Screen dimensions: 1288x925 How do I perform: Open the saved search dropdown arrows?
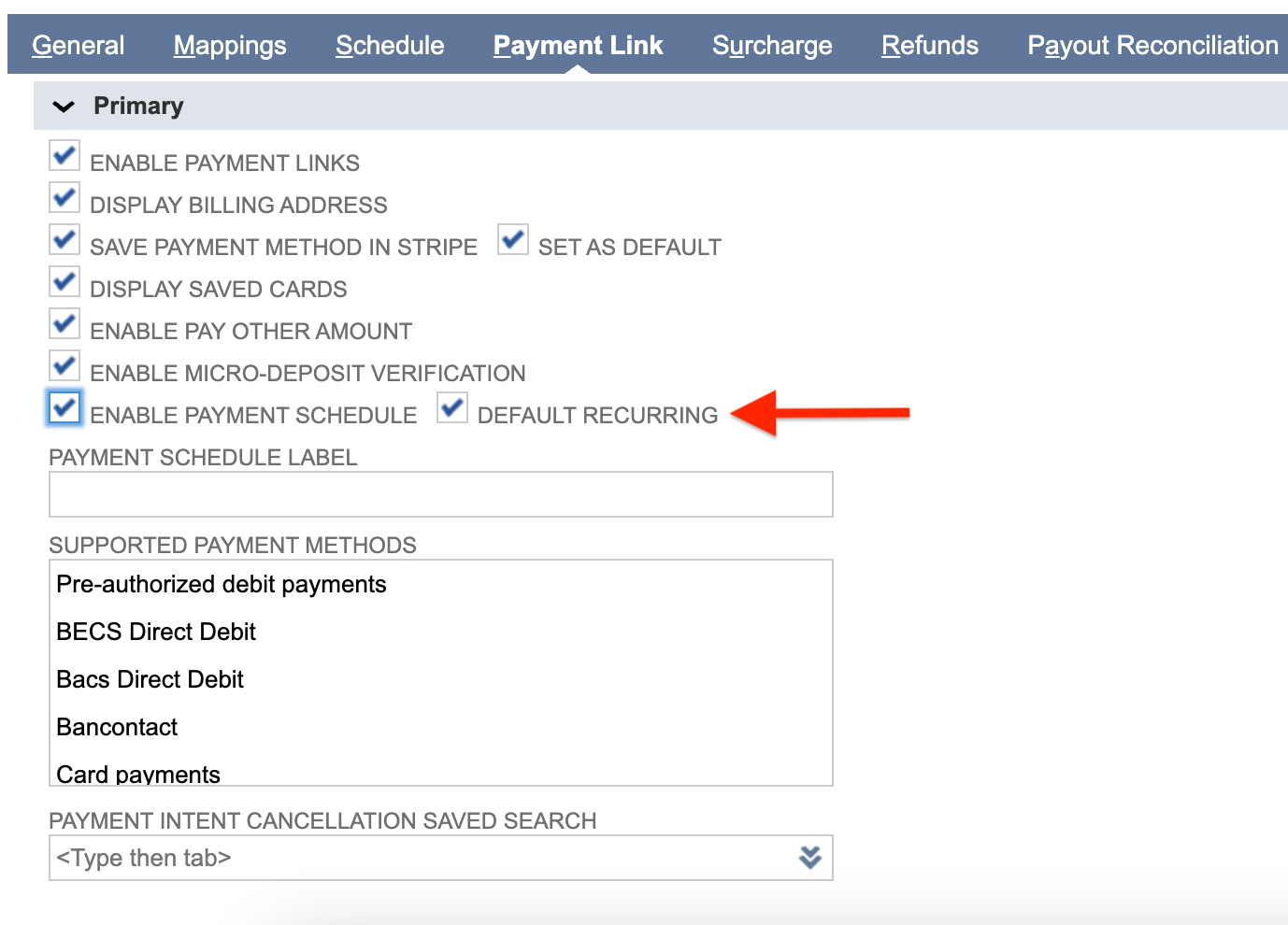tap(809, 857)
